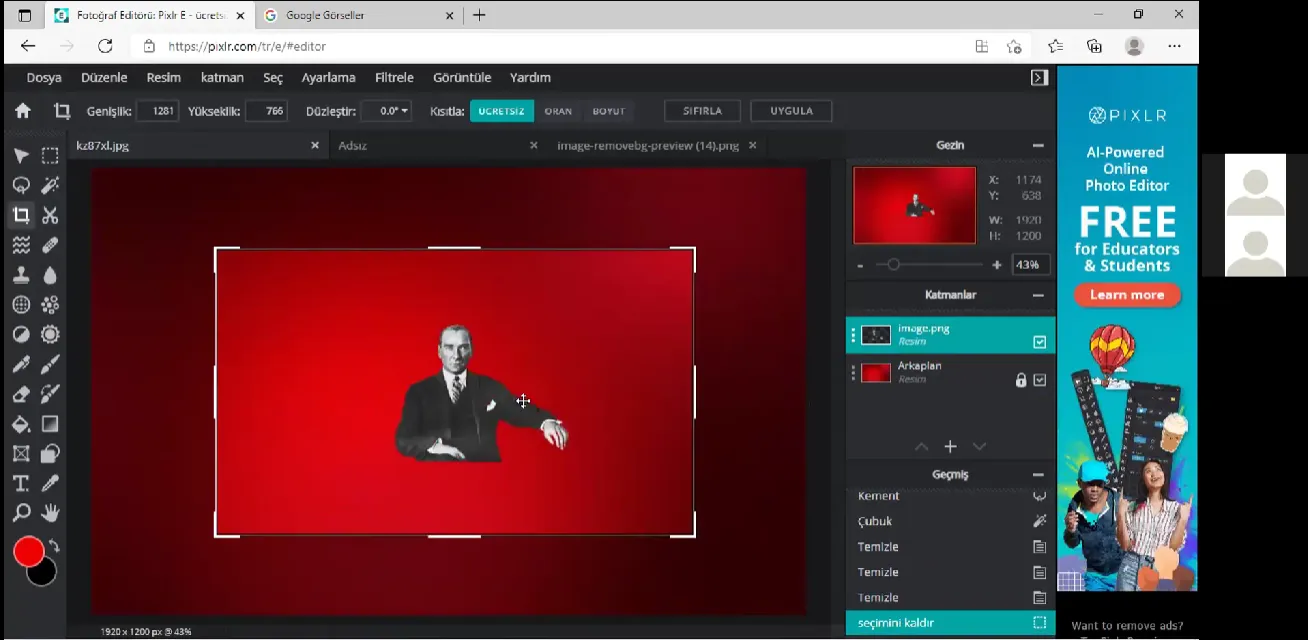Select the Color Picker eyedropper tool
Viewport: 1308px width, 640px height.
tap(50, 483)
